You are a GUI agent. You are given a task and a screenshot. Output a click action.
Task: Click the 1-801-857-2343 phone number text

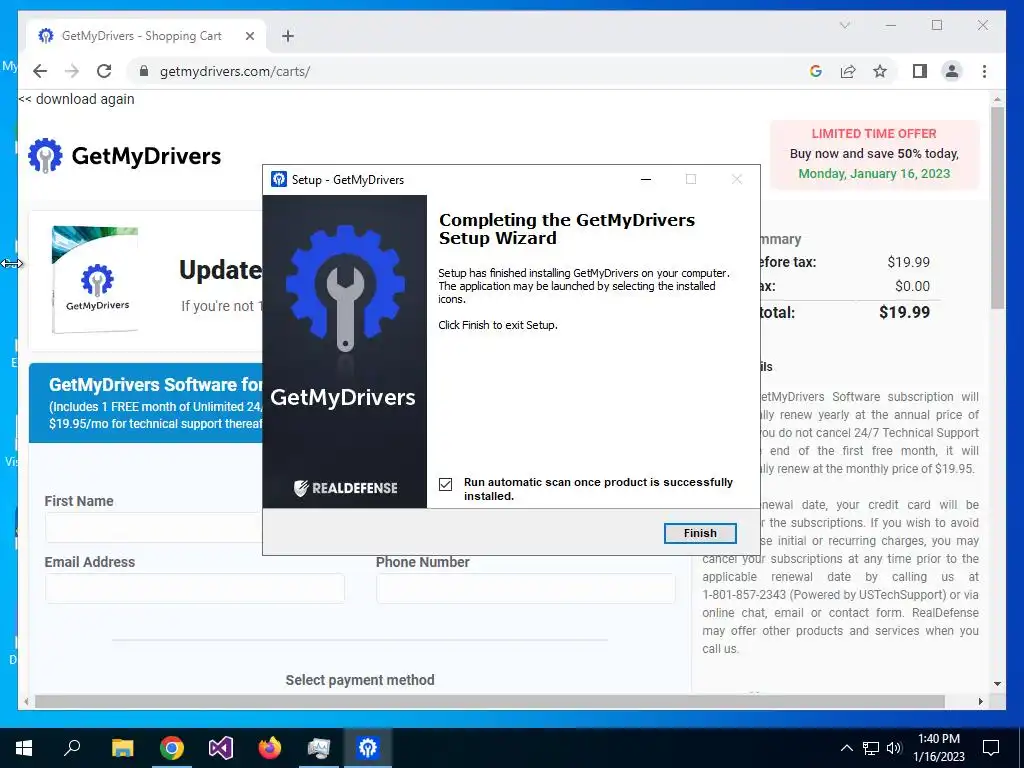(x=744, y=595)
